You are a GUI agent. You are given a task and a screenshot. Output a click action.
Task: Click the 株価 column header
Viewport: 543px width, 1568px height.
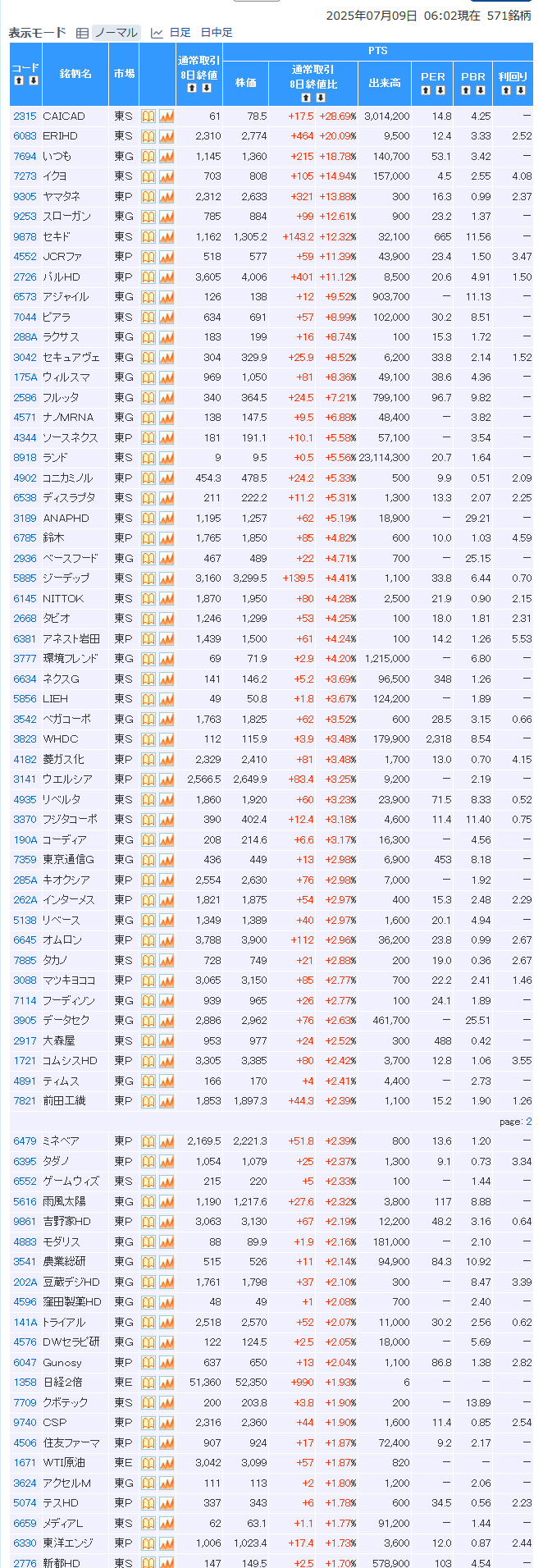coord(245,83)
